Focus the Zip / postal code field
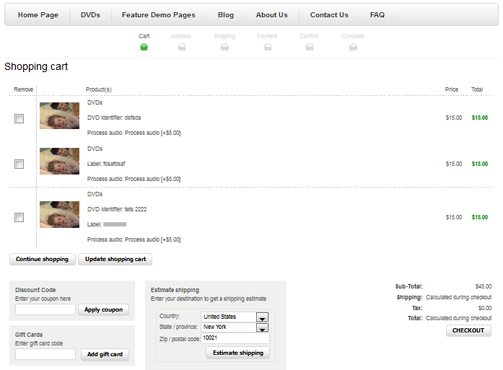Image resolution: width=503 pixels, height=370 pixels. point(235,338)
